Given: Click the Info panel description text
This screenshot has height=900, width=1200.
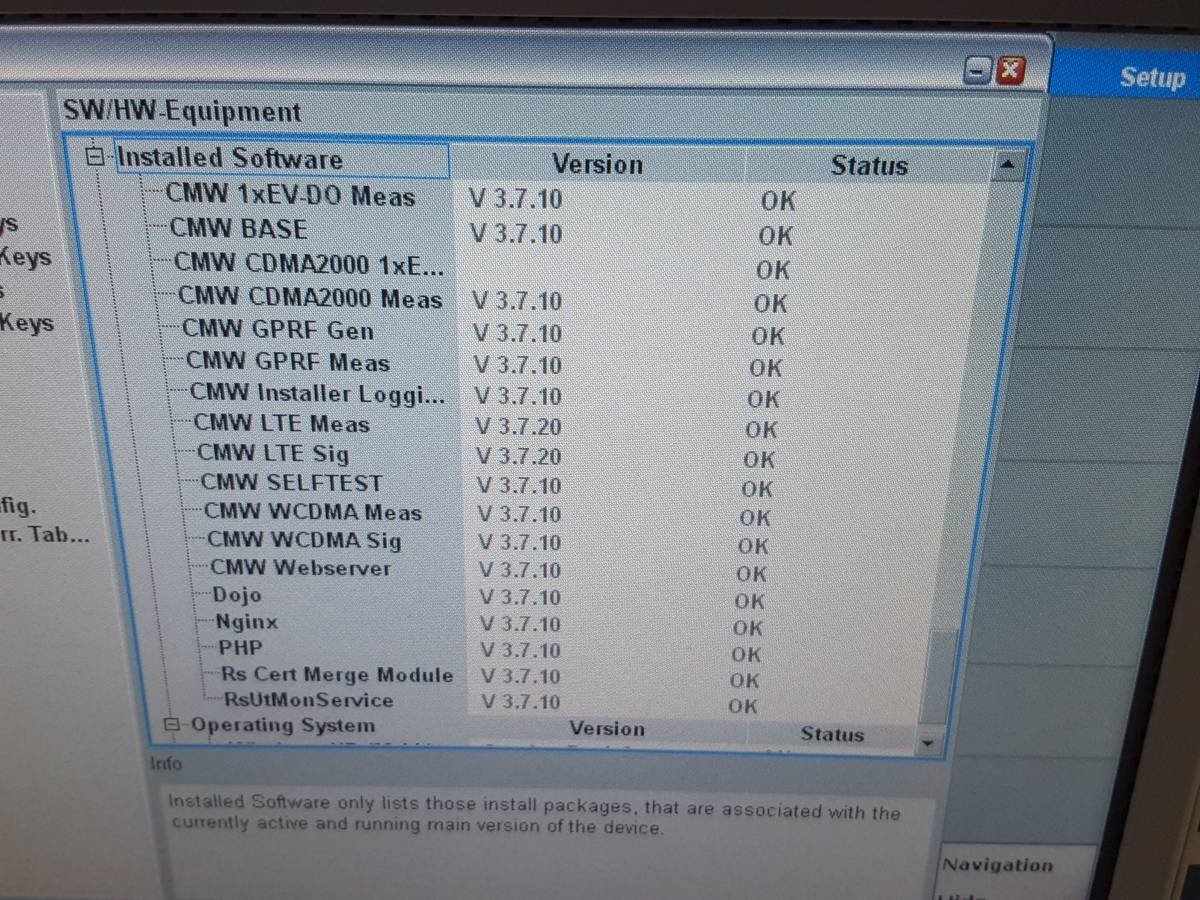Looking at the screenshot, I should 535,814.
